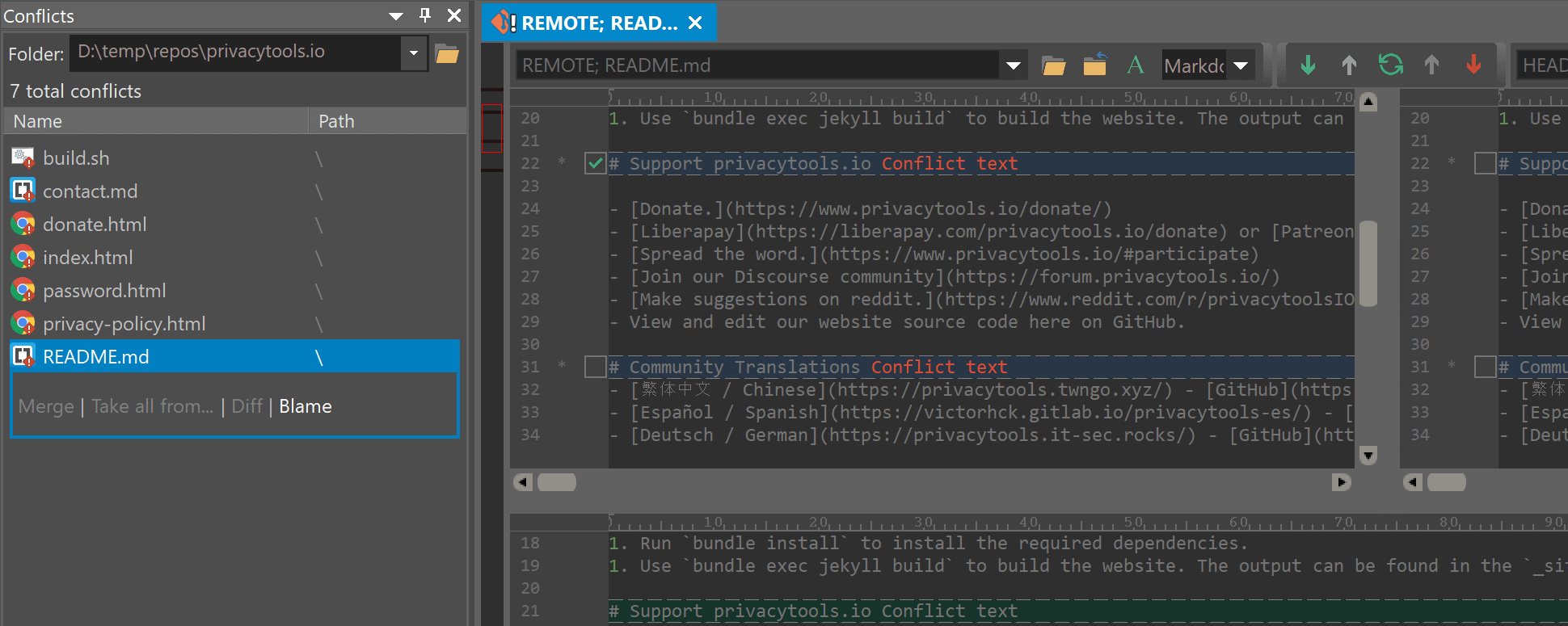This screenshot has width=1568, height=626.
Task: Expand the Folder path dropdown
Action: [414, 53]
